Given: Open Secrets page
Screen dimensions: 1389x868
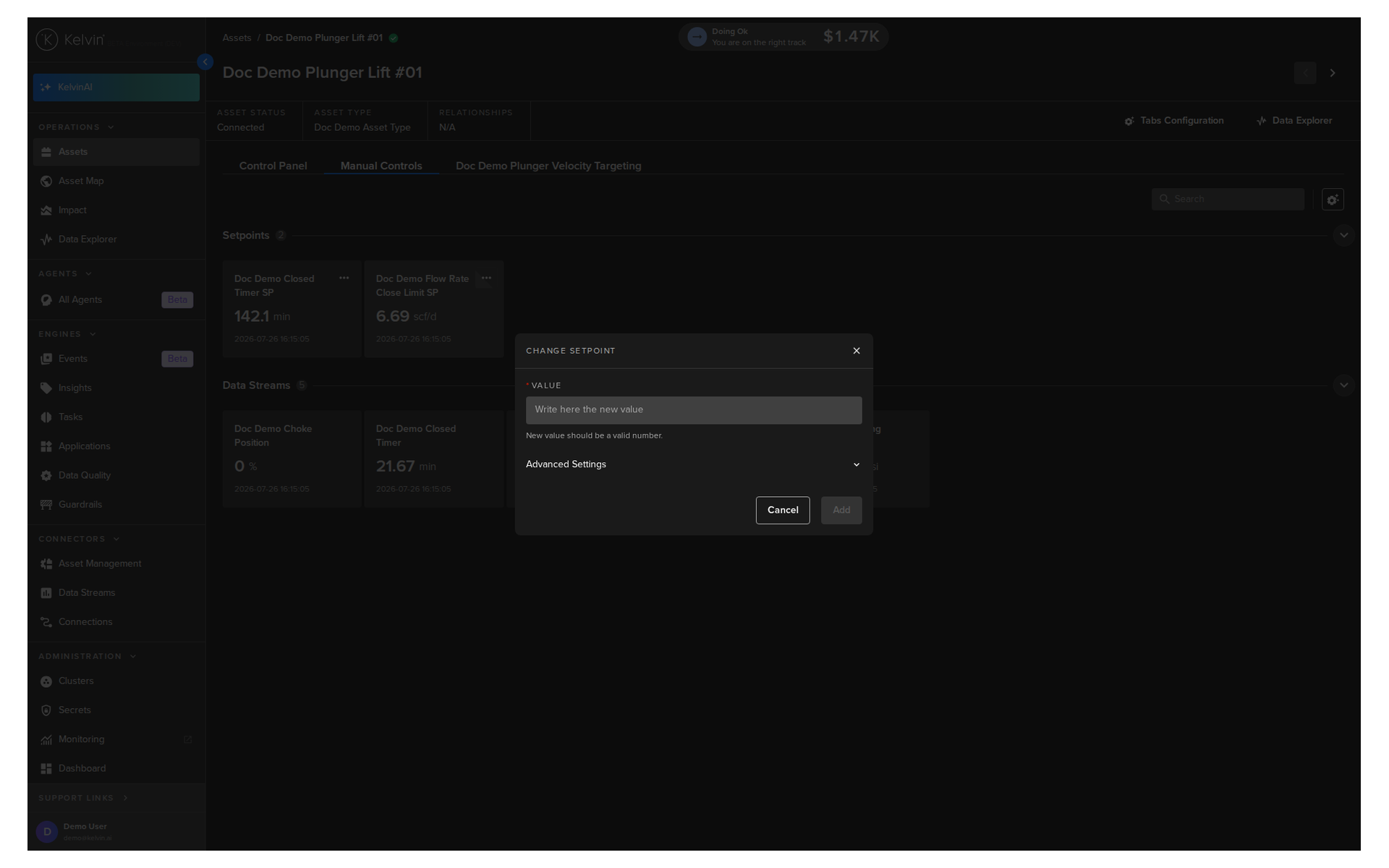Looking at the screenshot, I should [116, 710].
